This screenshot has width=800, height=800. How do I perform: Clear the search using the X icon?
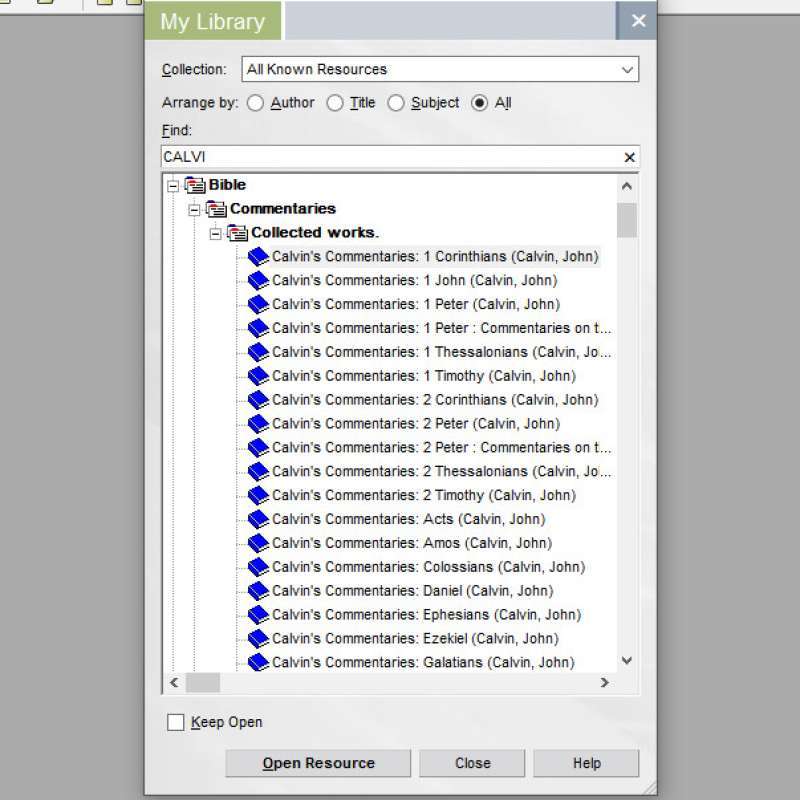629,157
